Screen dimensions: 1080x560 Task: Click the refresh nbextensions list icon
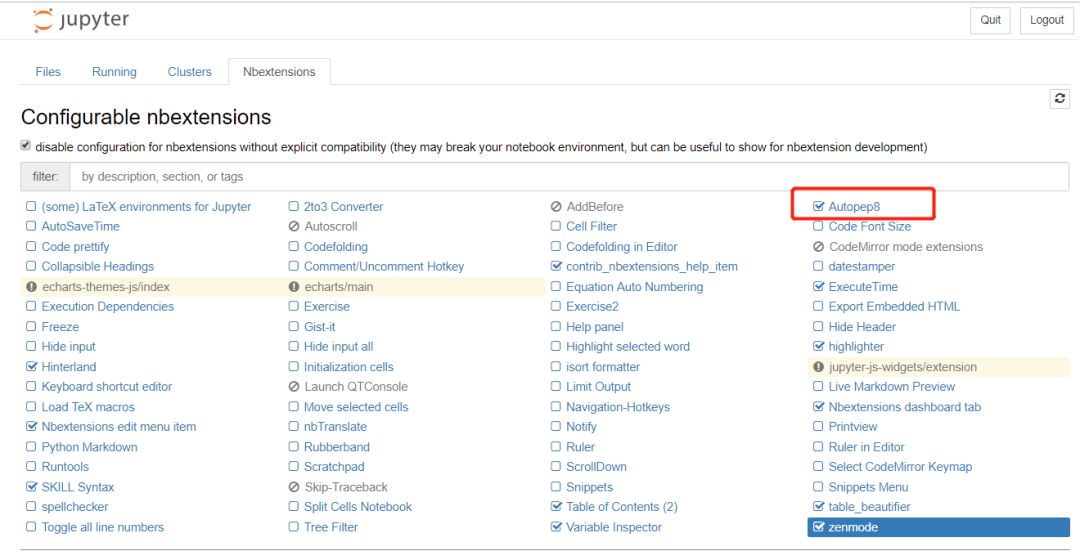[1059, 98]
